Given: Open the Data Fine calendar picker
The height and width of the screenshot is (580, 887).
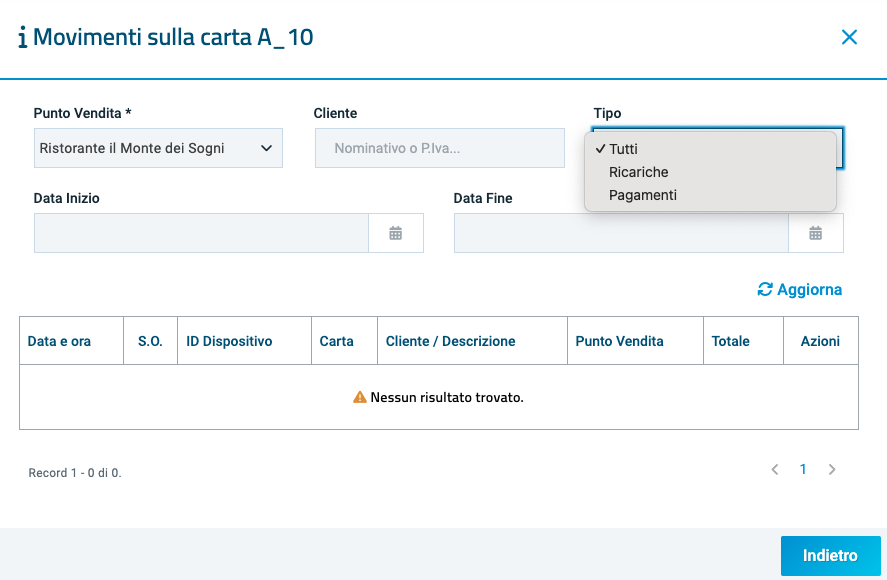Looking at the screenshot, I should coord(815,233).
